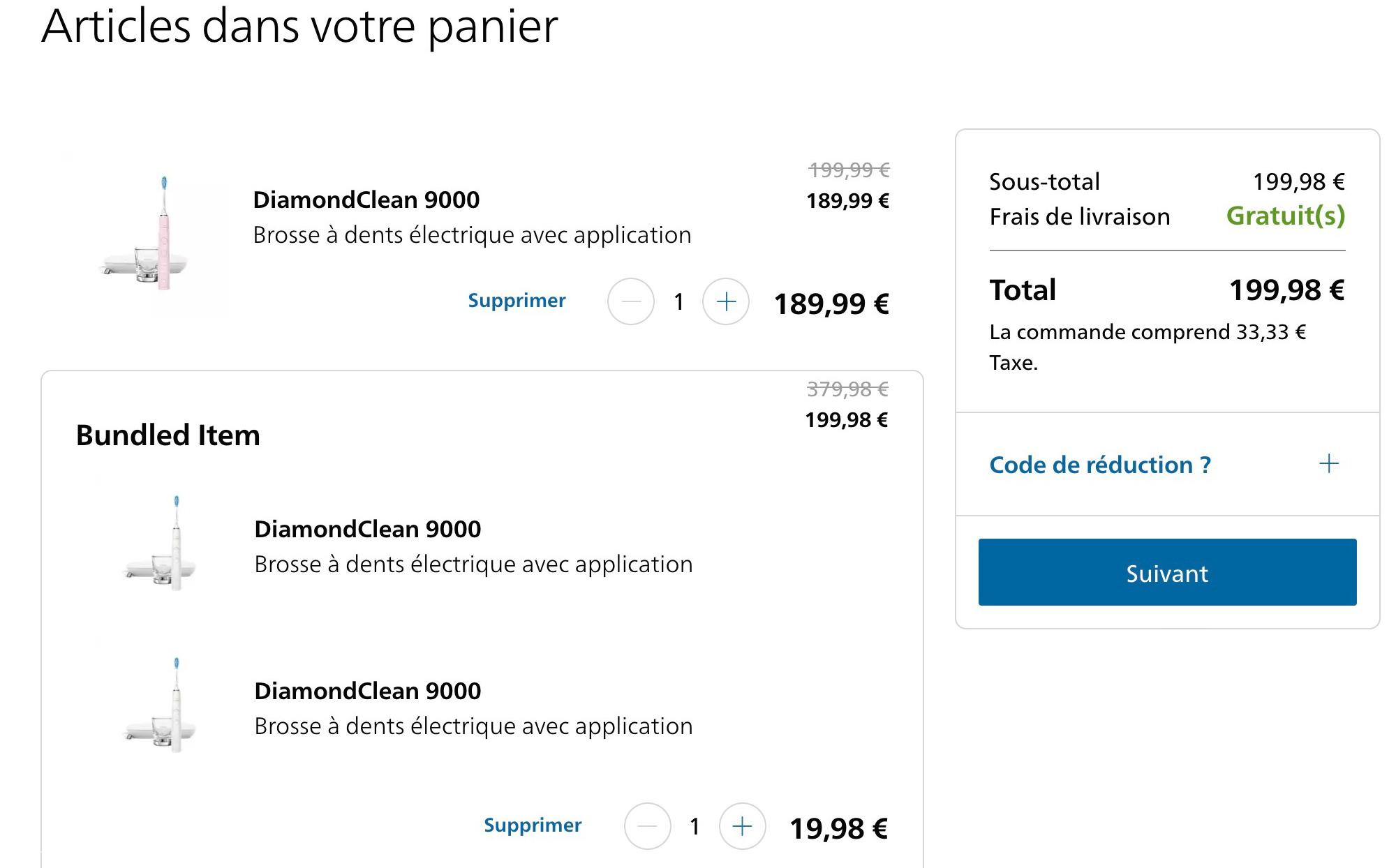Click the Bundled Item heading
Viewport: 1396px width, 868px height.
(x=168, y=435)
